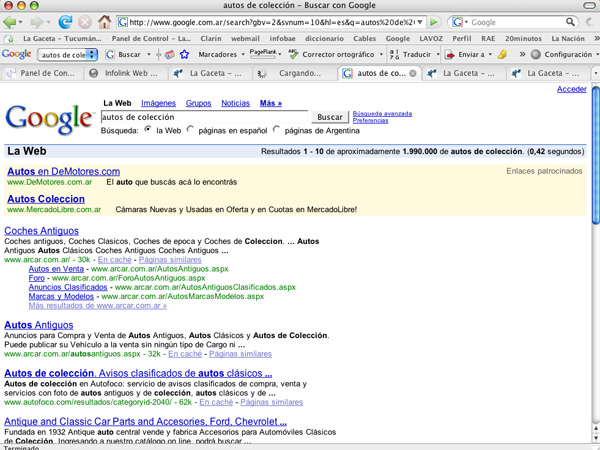This screenshot has width=600, height=450.
Task: Open the Marcadores dropdown
Action: tap(219, 54)
